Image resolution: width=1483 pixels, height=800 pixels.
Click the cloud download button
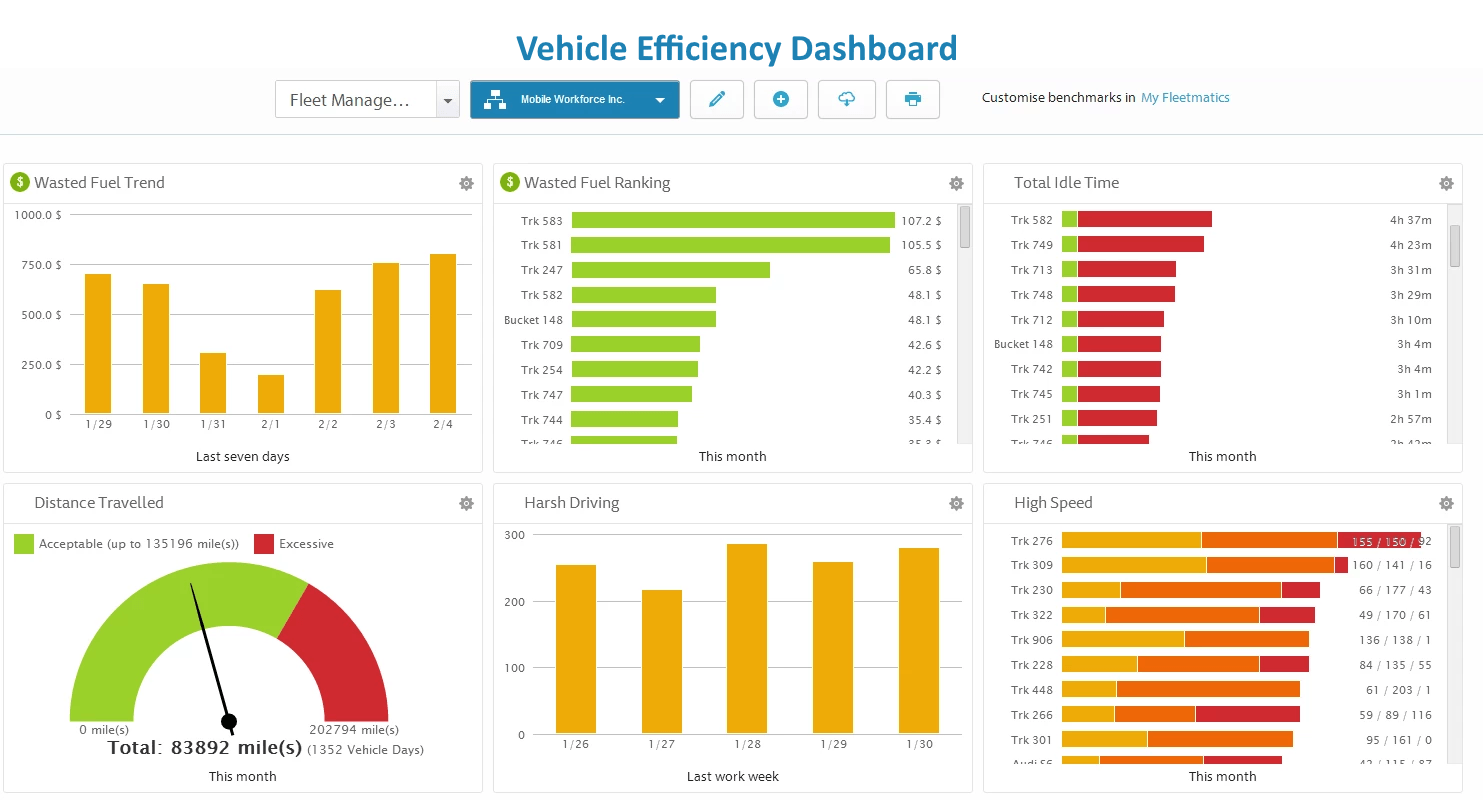pos(847,99)
